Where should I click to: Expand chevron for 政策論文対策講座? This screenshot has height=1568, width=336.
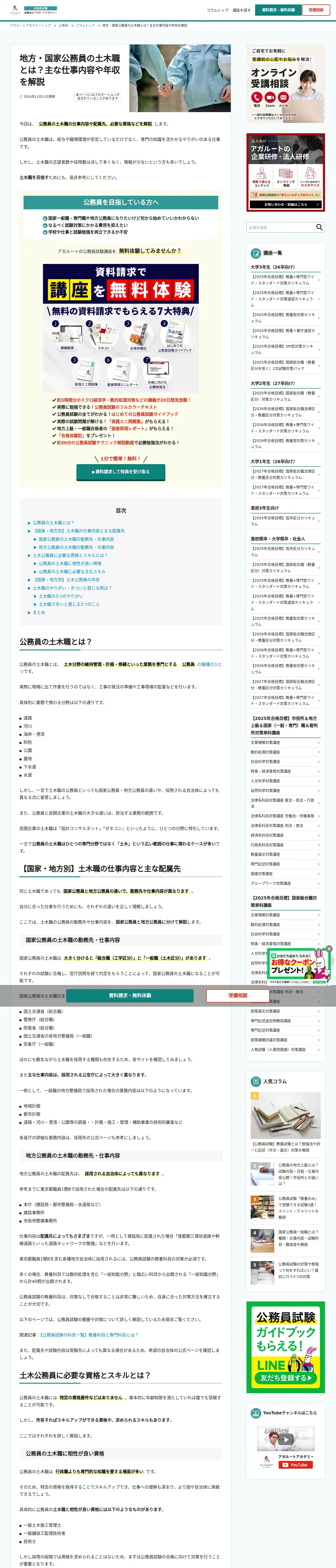[x=319, y=1011]
